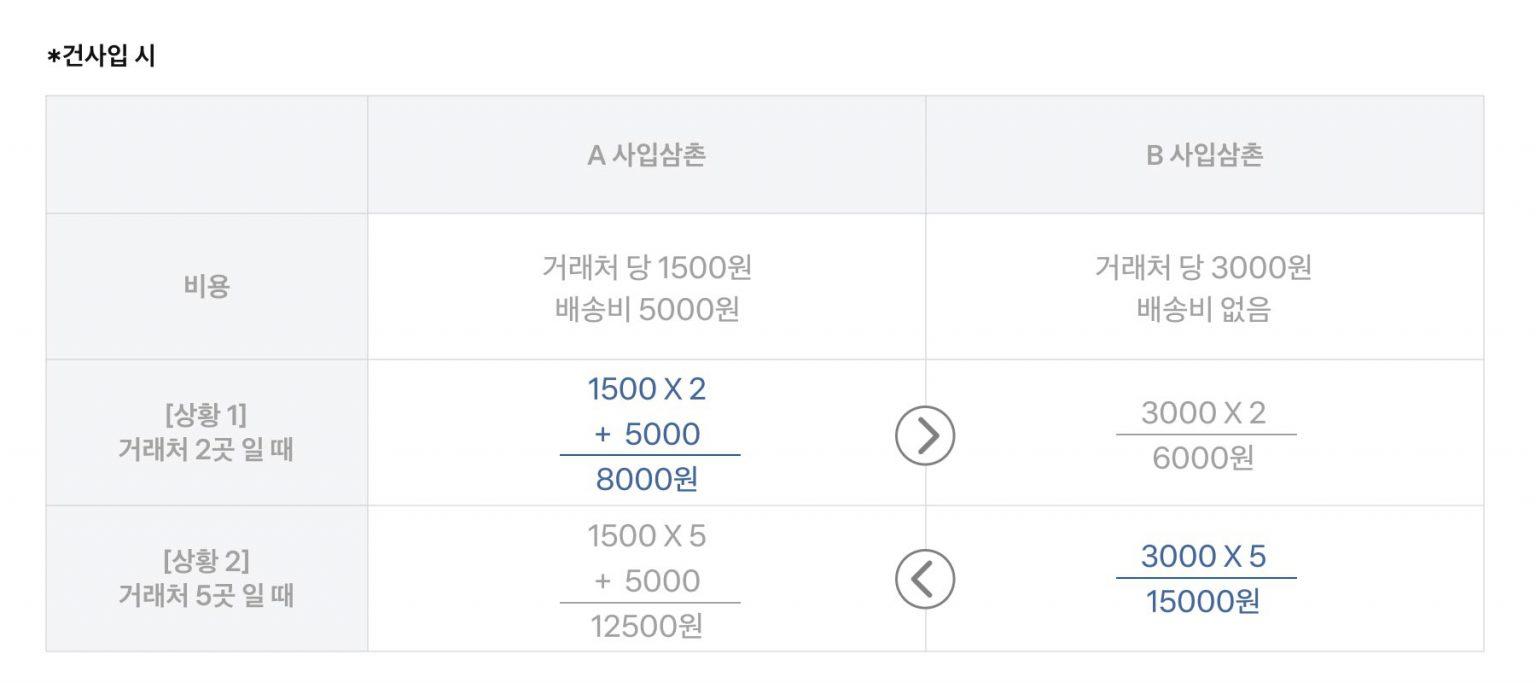The width and height of the screenshot is (1536, 683).
Task: Click the "12500원" total
Action: (646, 627)
